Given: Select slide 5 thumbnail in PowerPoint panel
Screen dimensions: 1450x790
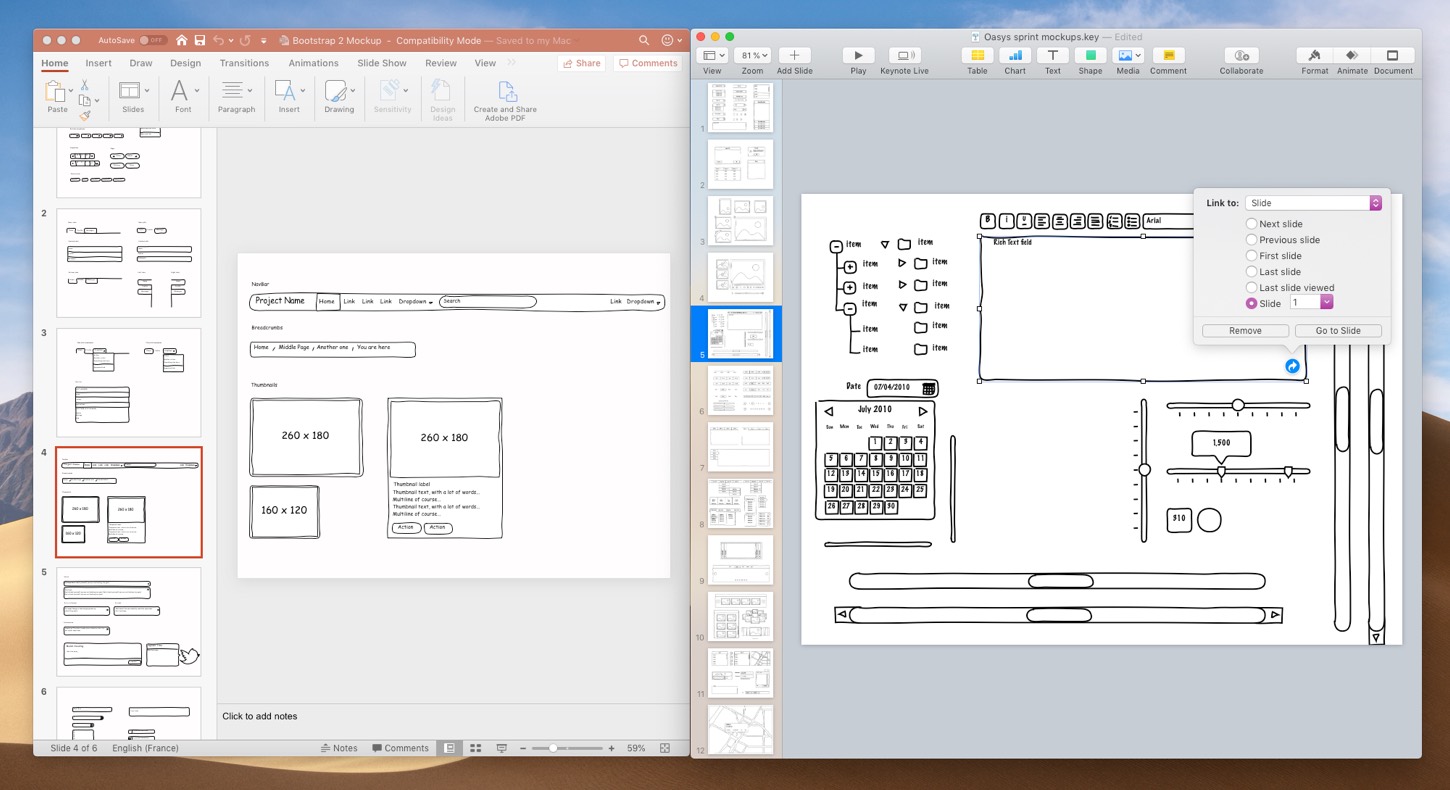Looking at the screenshot, I should point(128,621).
